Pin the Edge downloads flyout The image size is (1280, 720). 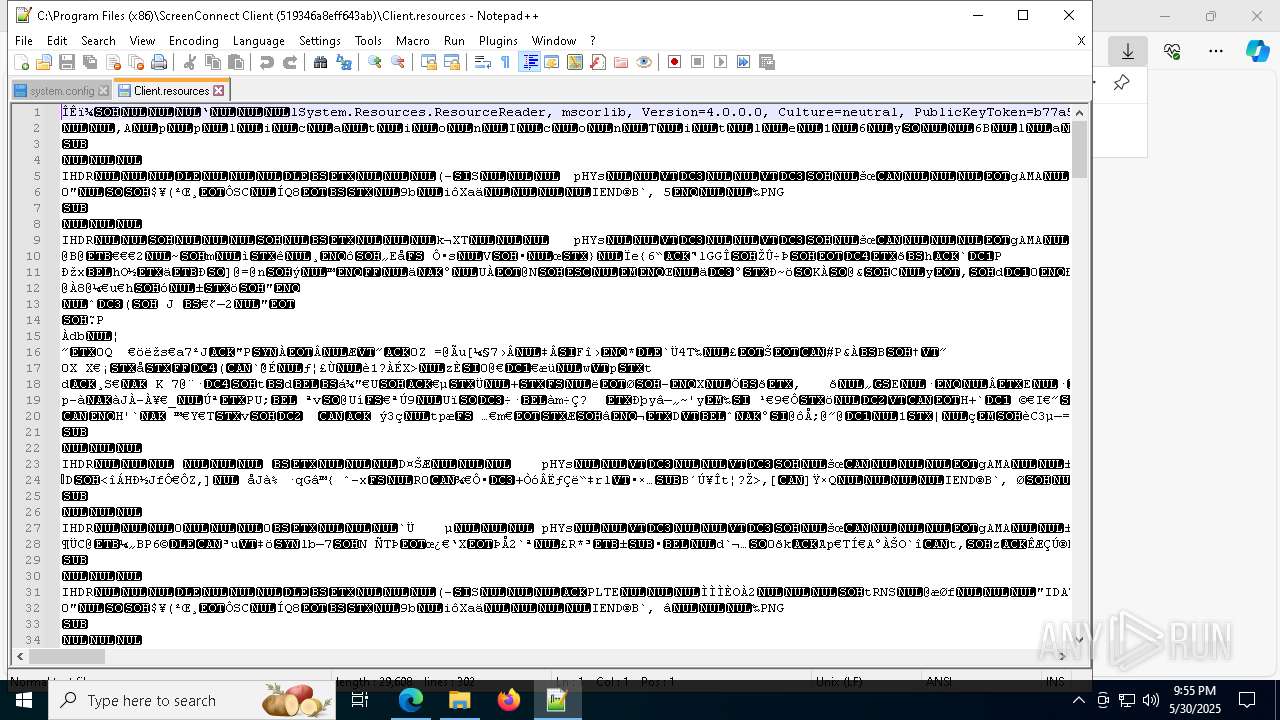coord(1121,83)
